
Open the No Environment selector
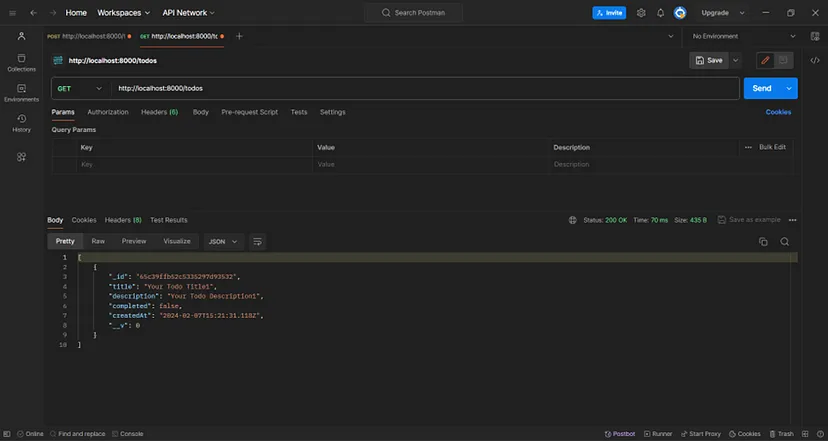[744, 36]
